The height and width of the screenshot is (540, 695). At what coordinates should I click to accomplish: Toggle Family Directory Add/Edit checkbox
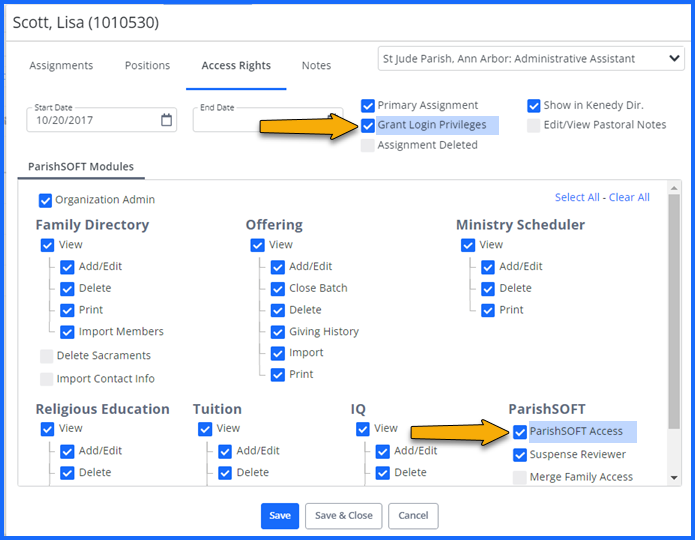point(67,267)
